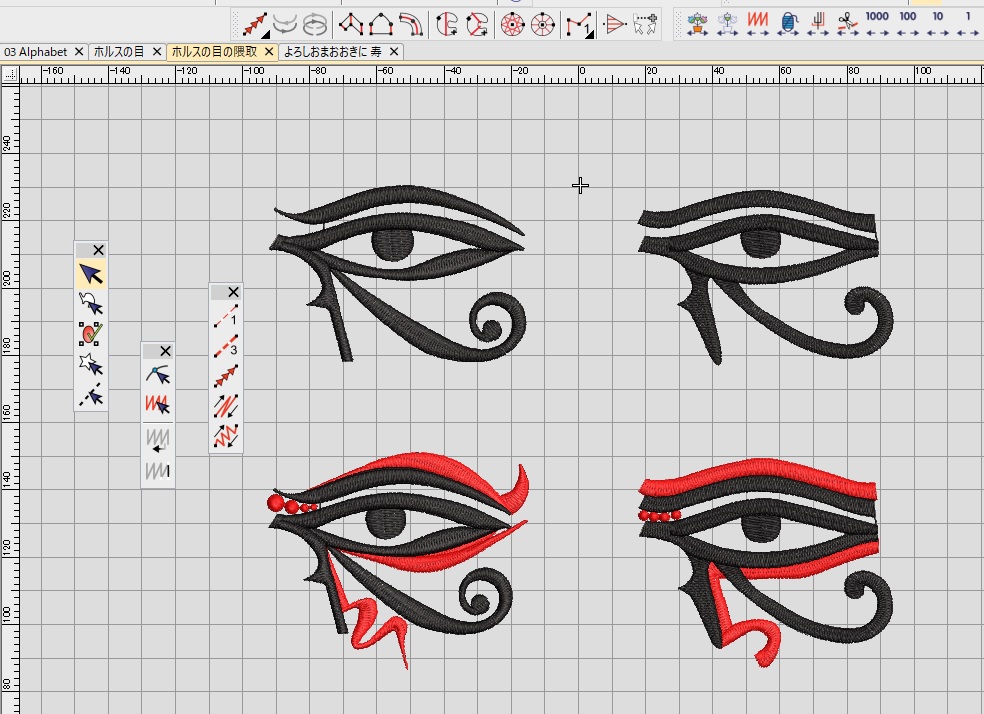The image size is (984, 714).
Task: Close the run stitch floating palette
Action: pos(233,292)
